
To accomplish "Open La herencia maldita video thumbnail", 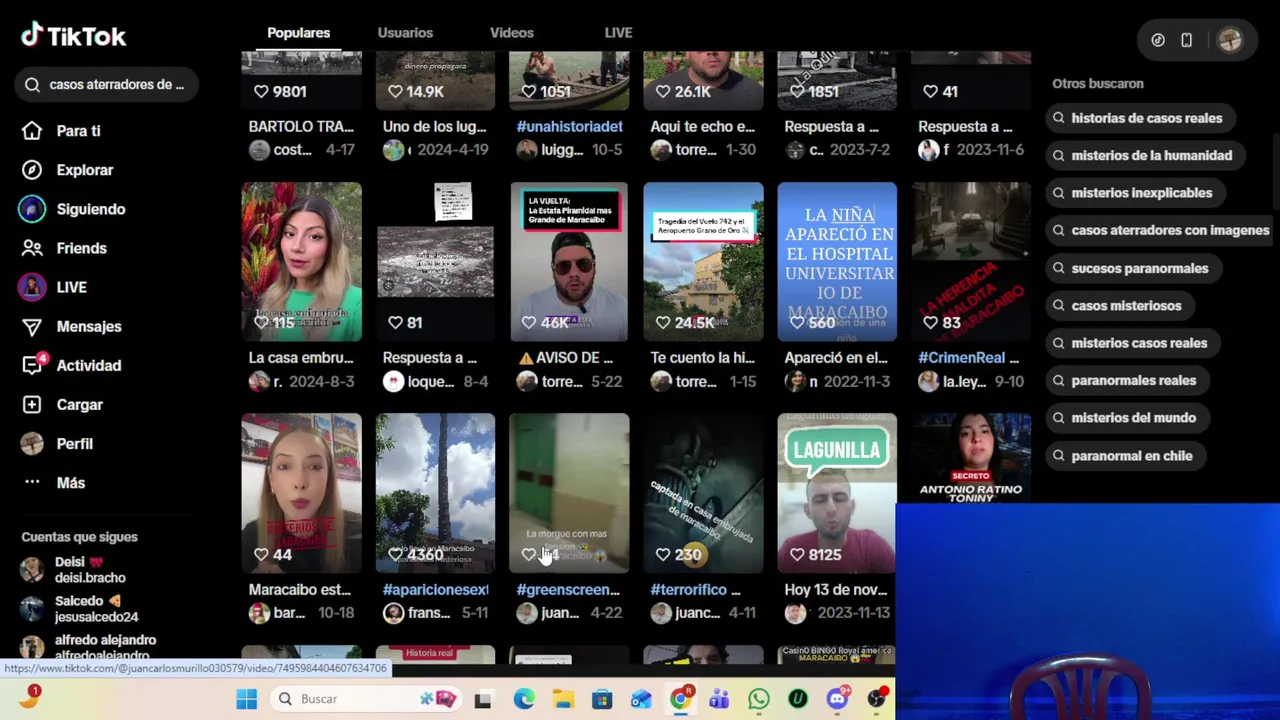I will coord(971,262).
